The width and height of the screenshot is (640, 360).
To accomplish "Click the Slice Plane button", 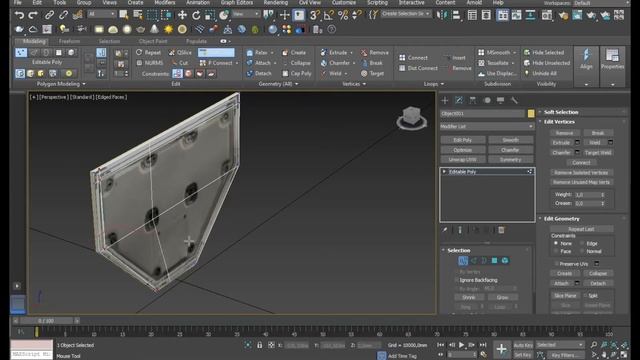I will 565,296.
